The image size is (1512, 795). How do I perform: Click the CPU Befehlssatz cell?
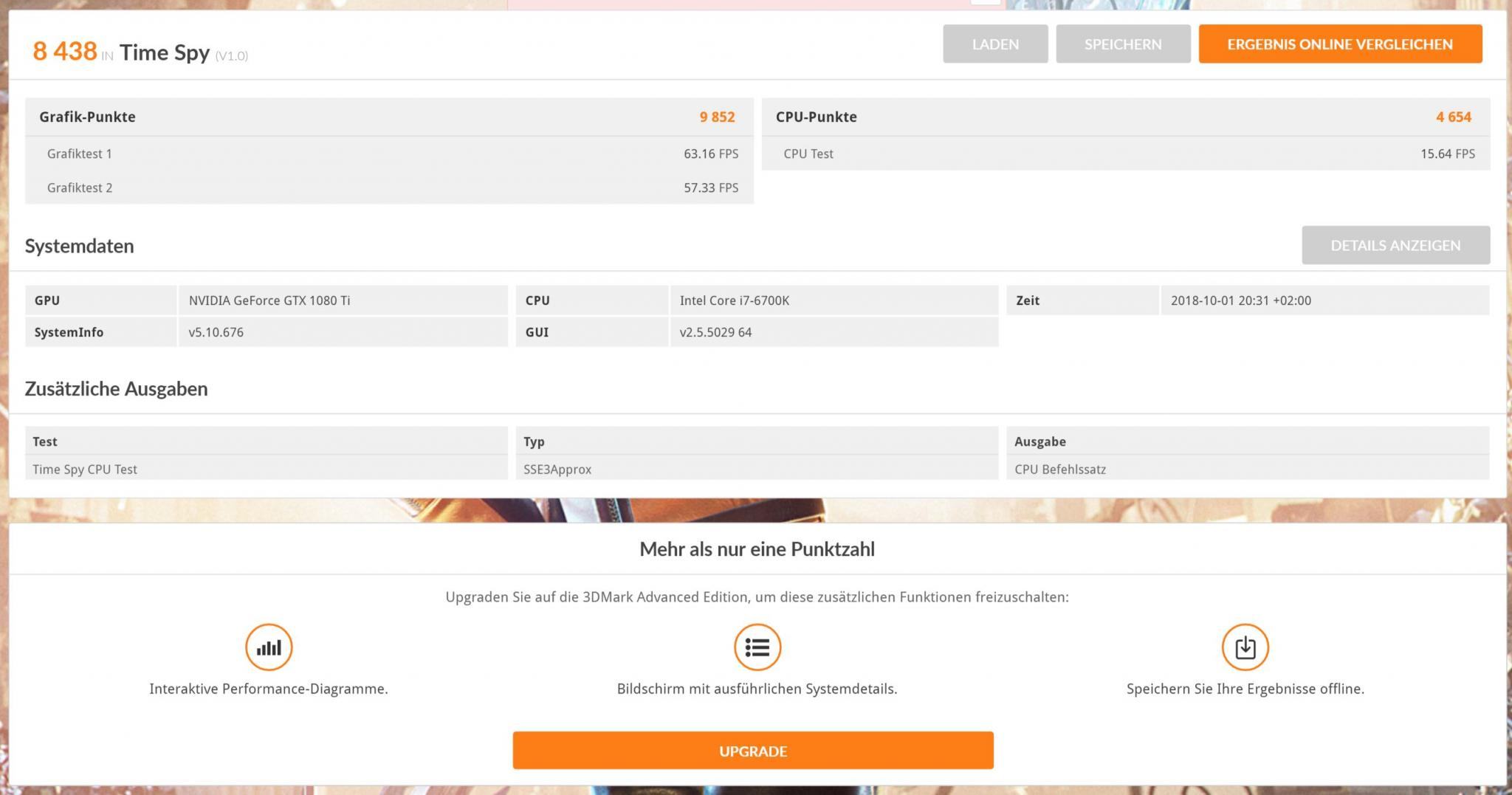[1248, 469]
